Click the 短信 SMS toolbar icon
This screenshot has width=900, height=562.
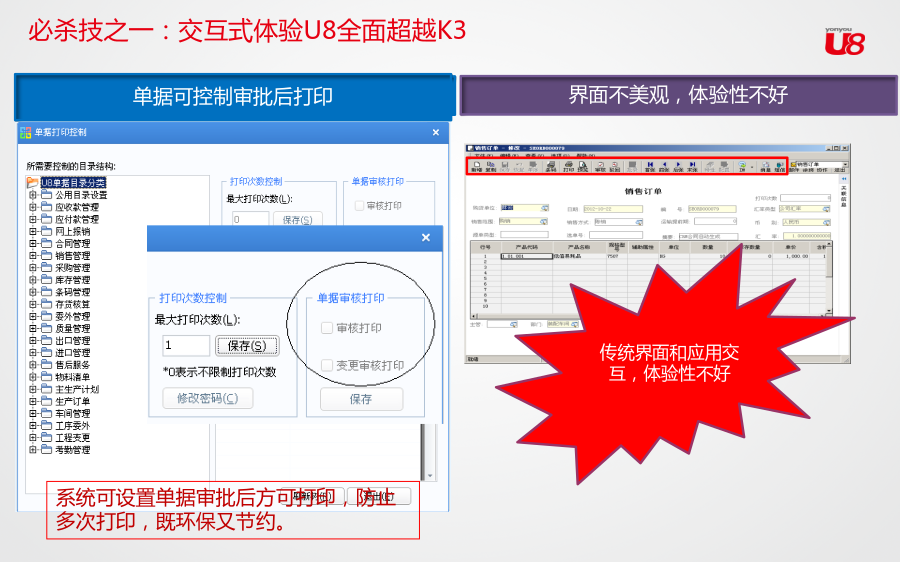coord(779,166)
